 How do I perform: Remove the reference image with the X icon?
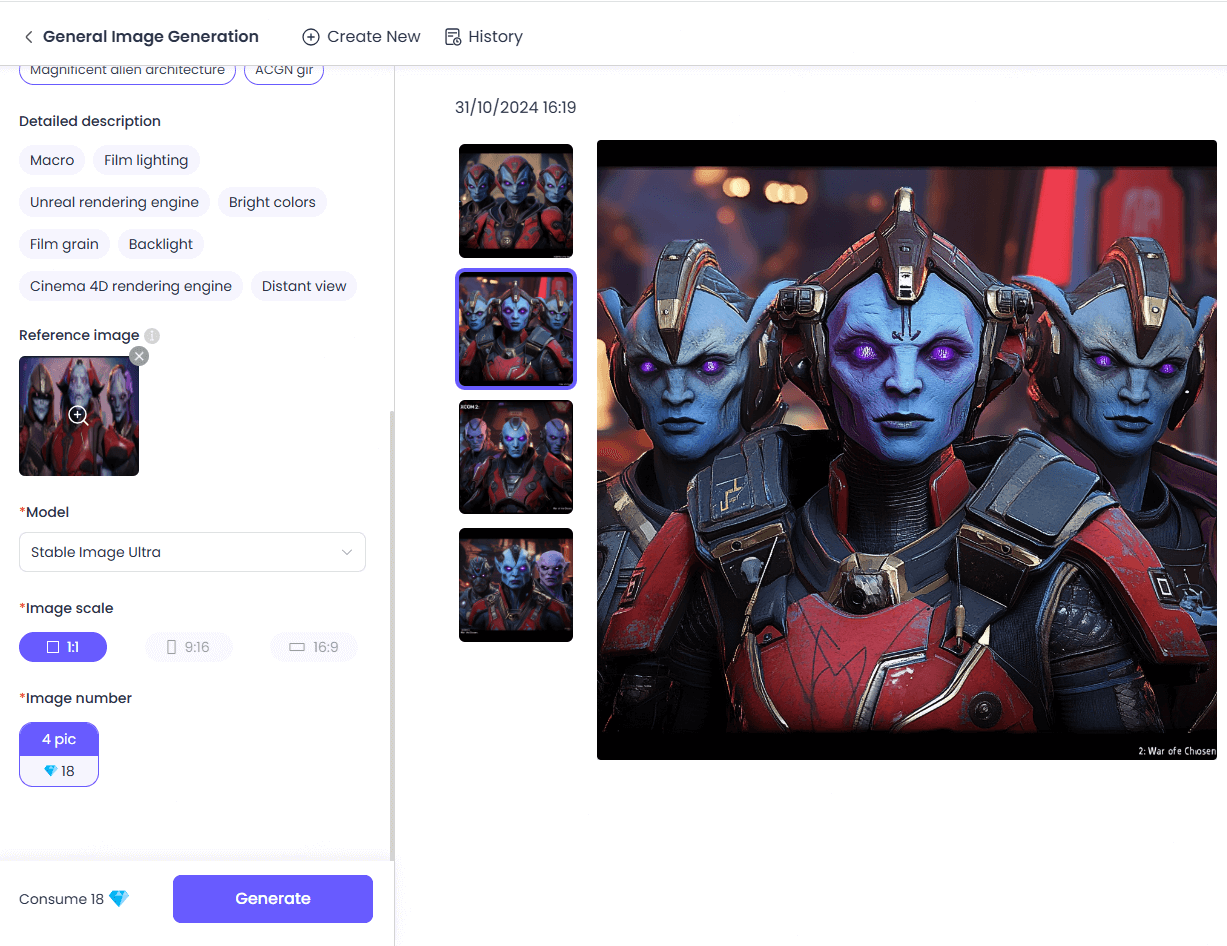point(139,356)
